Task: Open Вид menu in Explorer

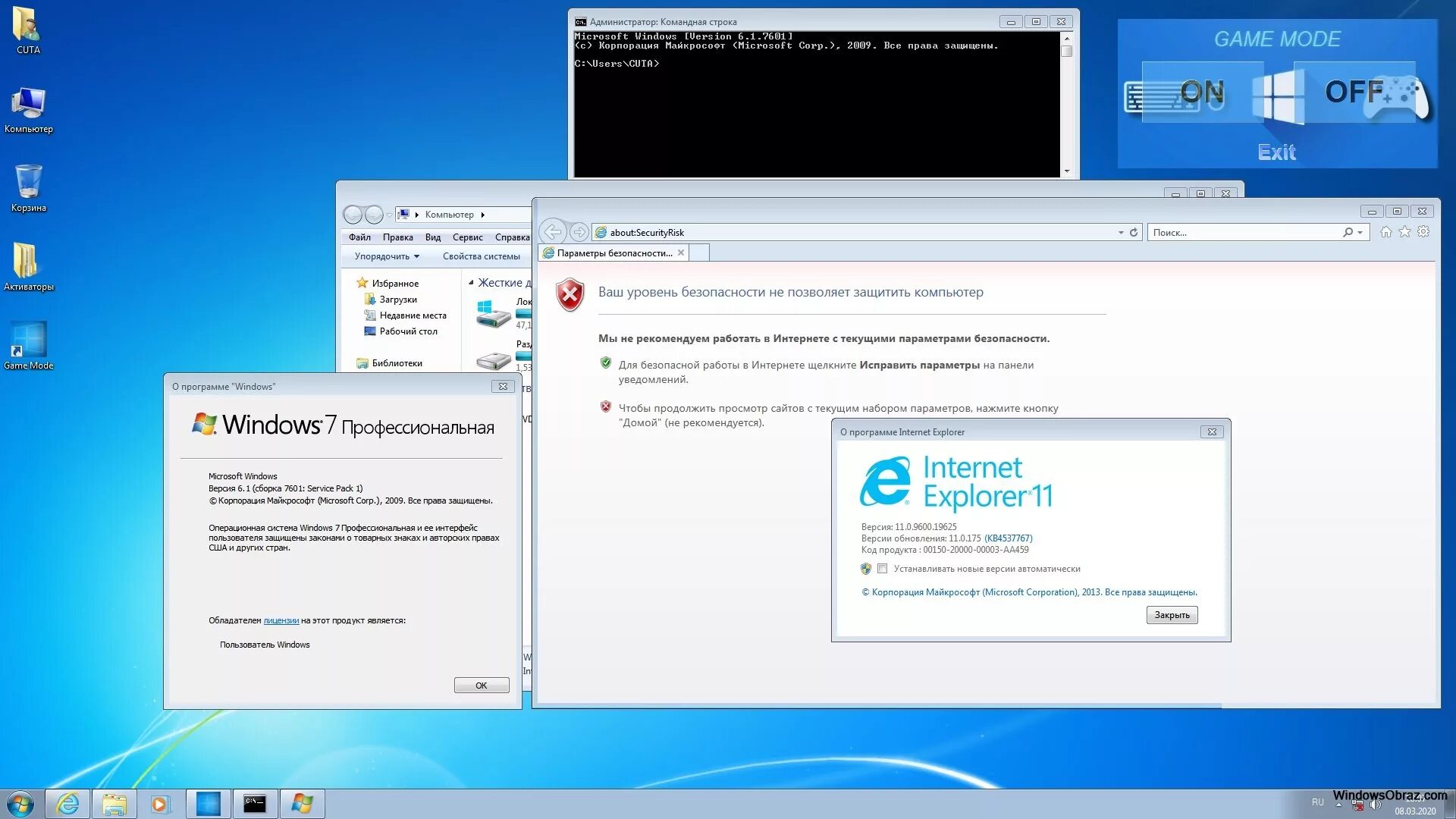Action: [x=433, y=237]
